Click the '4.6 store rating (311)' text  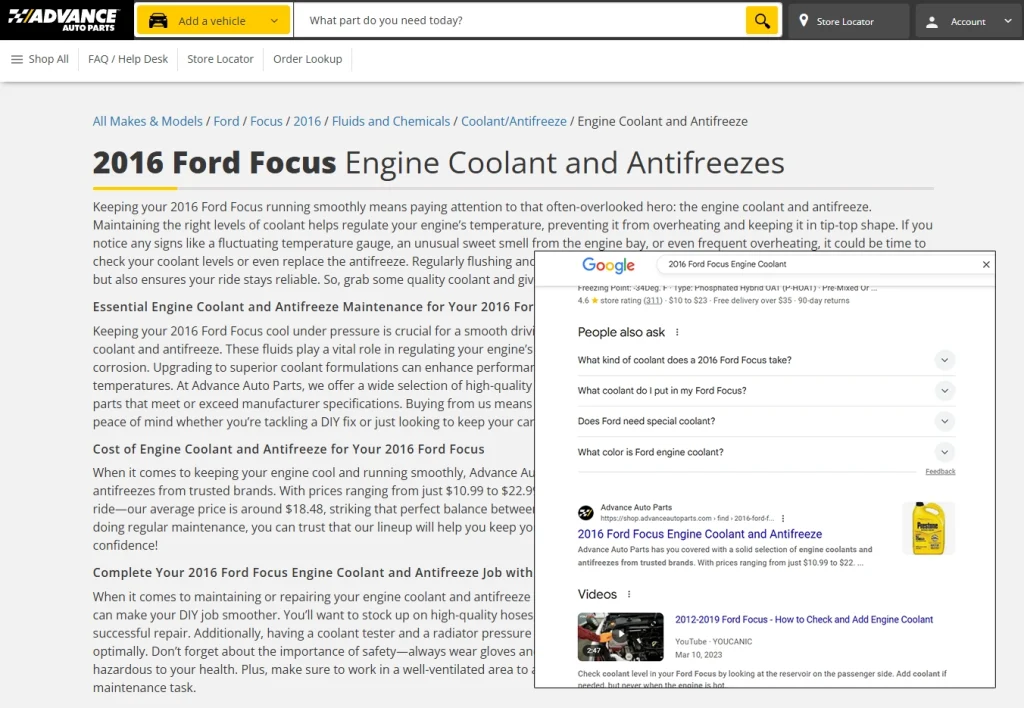pos(619,300)
